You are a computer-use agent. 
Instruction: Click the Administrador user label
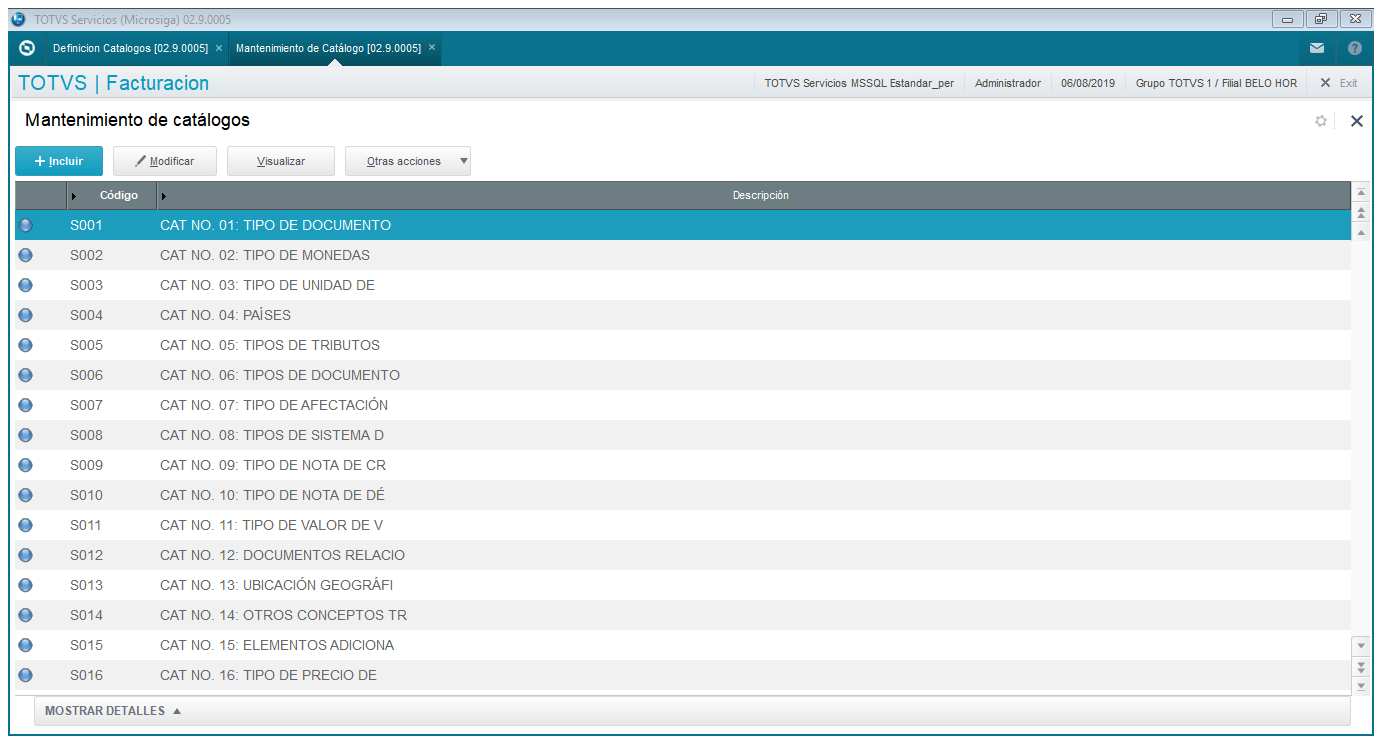pyautogui.click(x=1008, y=83)
